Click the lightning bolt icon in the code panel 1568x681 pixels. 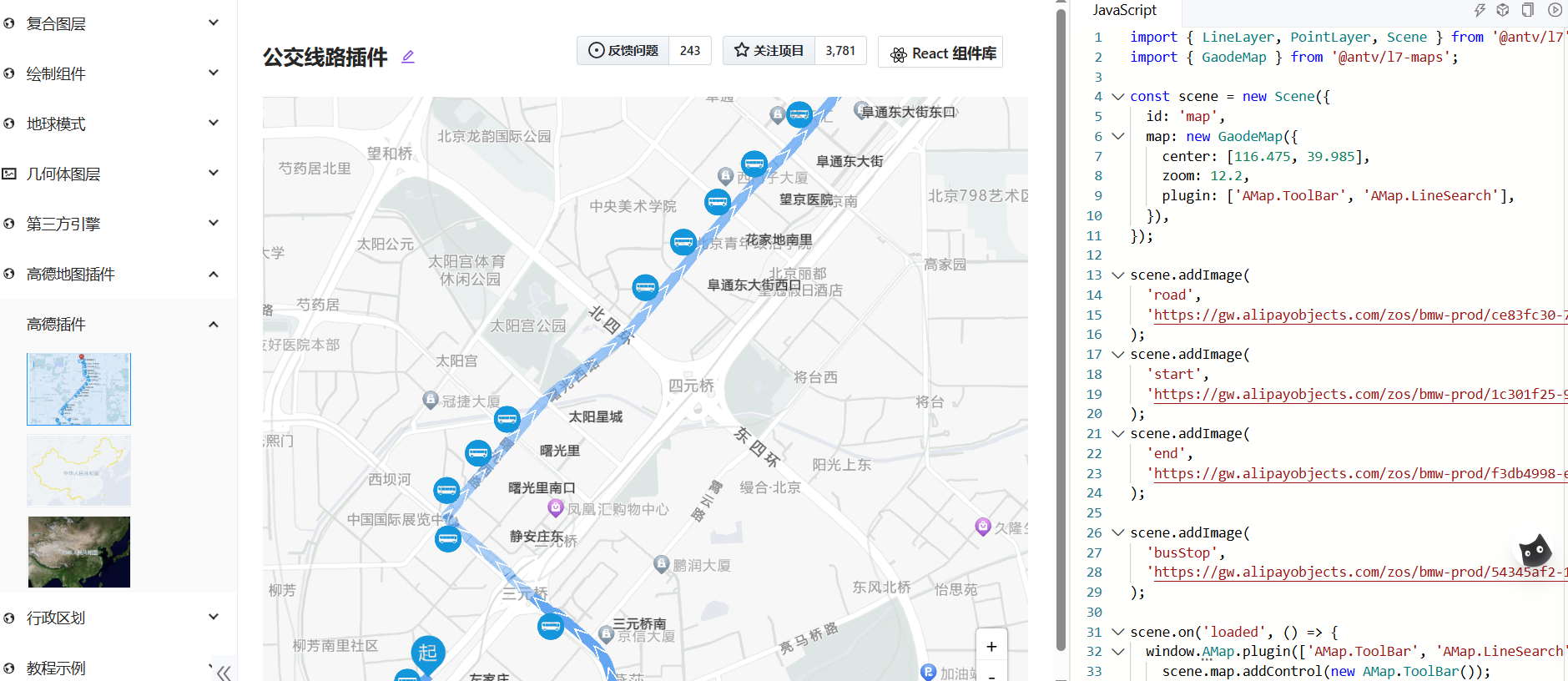pos(1479,10)
